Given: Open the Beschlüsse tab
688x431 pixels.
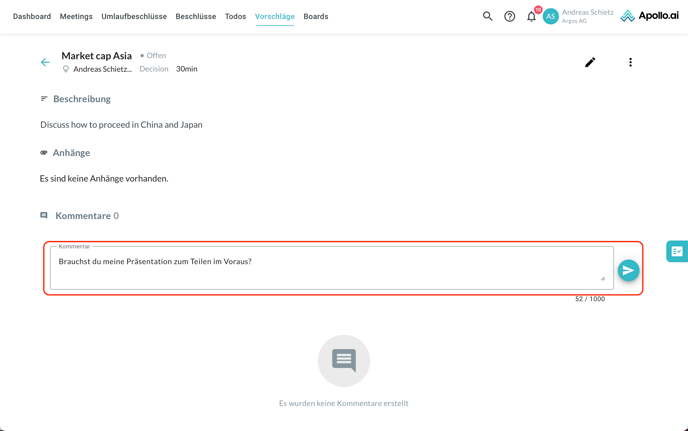Looking at the screenshot, I should [196, 16].
